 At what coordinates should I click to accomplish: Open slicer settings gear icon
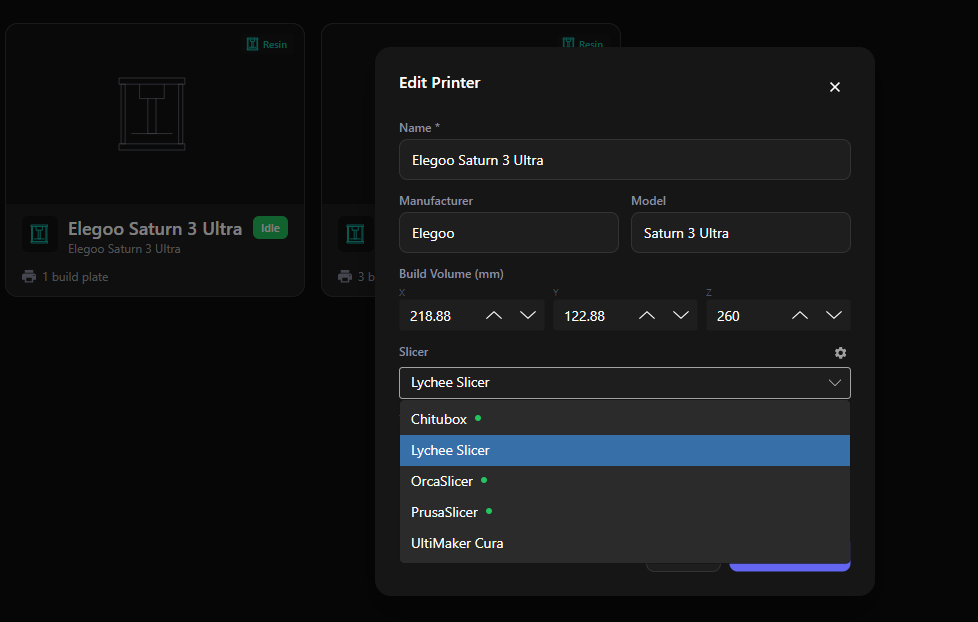[x=840, y=353]
